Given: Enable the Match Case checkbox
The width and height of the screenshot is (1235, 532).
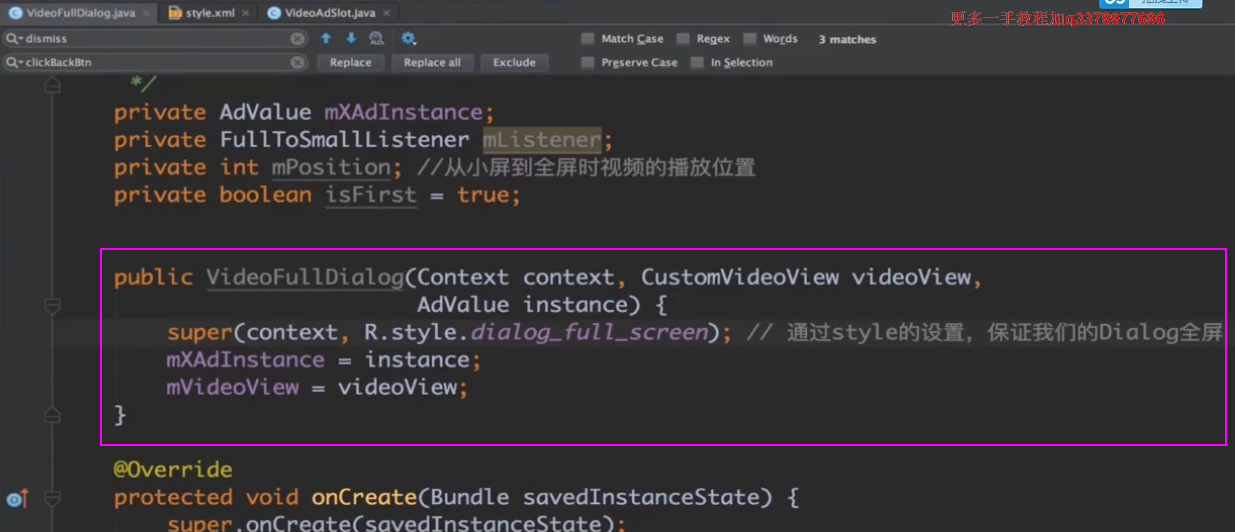Looking at the screenshot, I should coord(588,39).
